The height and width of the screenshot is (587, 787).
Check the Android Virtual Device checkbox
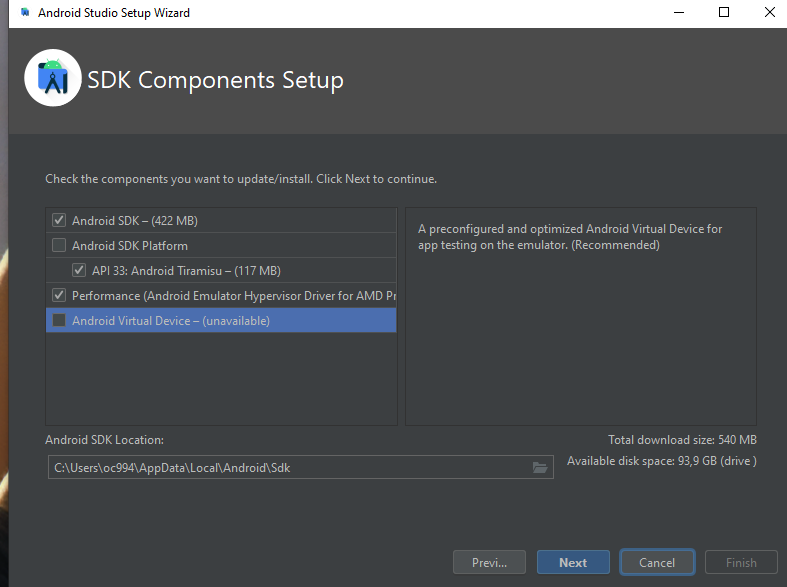pos(59,320)
